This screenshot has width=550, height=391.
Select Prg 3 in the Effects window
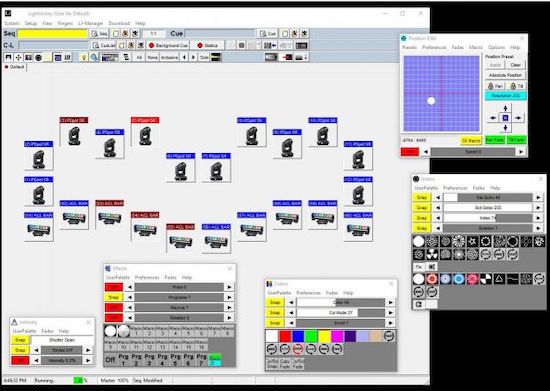pyautogui.click(x=149, y=359)
